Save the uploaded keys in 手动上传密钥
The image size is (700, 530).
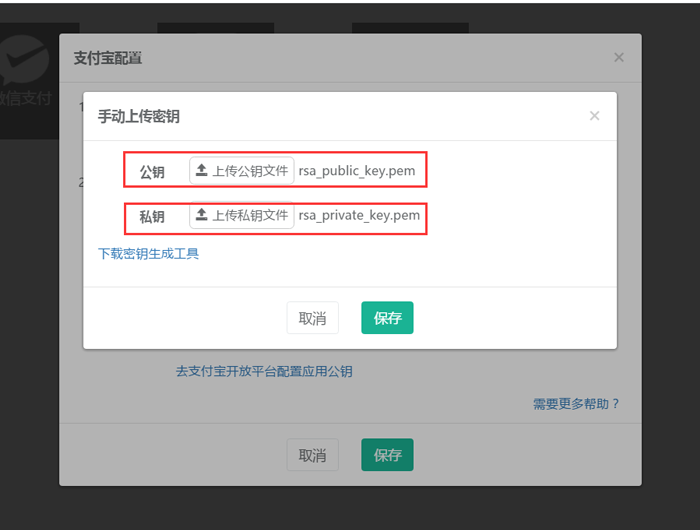[387, 318]
